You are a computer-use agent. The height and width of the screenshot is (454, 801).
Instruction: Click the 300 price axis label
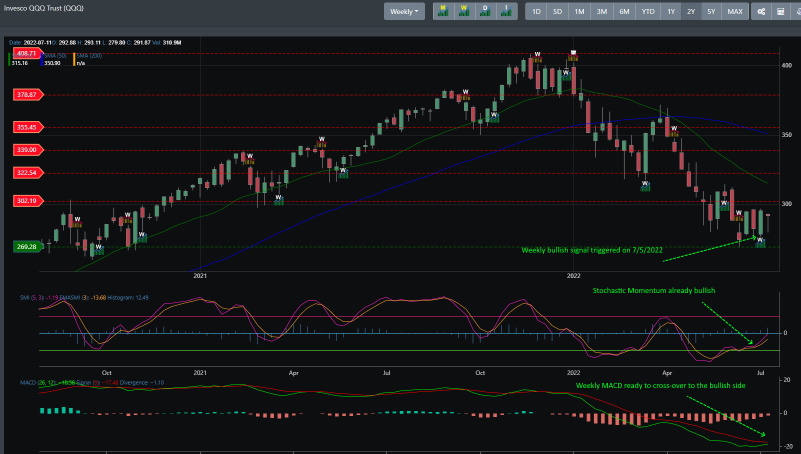click(x=787, y=204)
